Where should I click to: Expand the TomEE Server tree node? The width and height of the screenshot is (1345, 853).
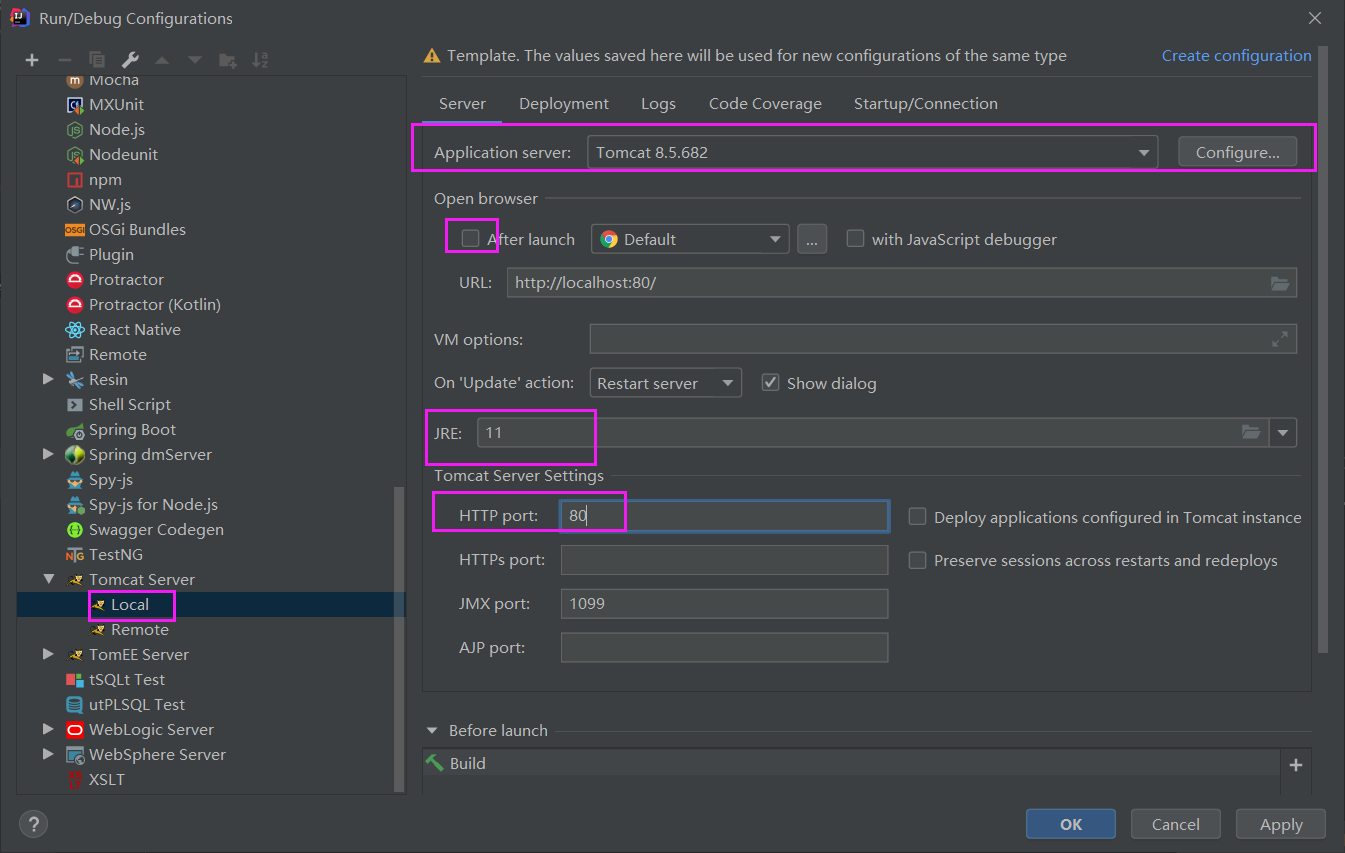(x=48, y=655)
